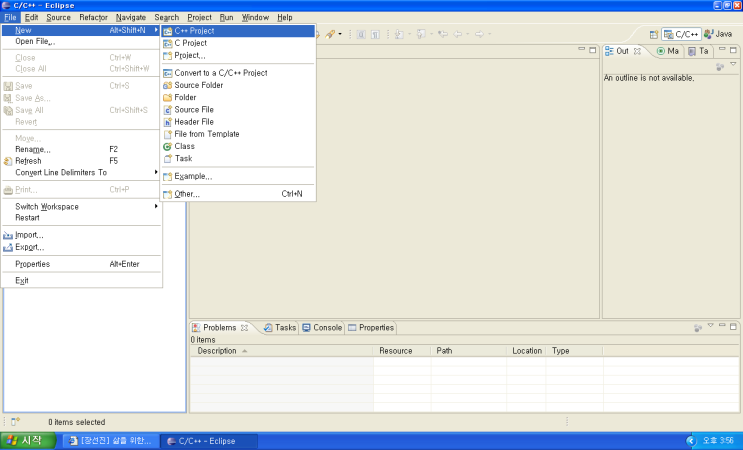743x450 pixels.
Task: Create a new Class
Action: pos(238,146)
